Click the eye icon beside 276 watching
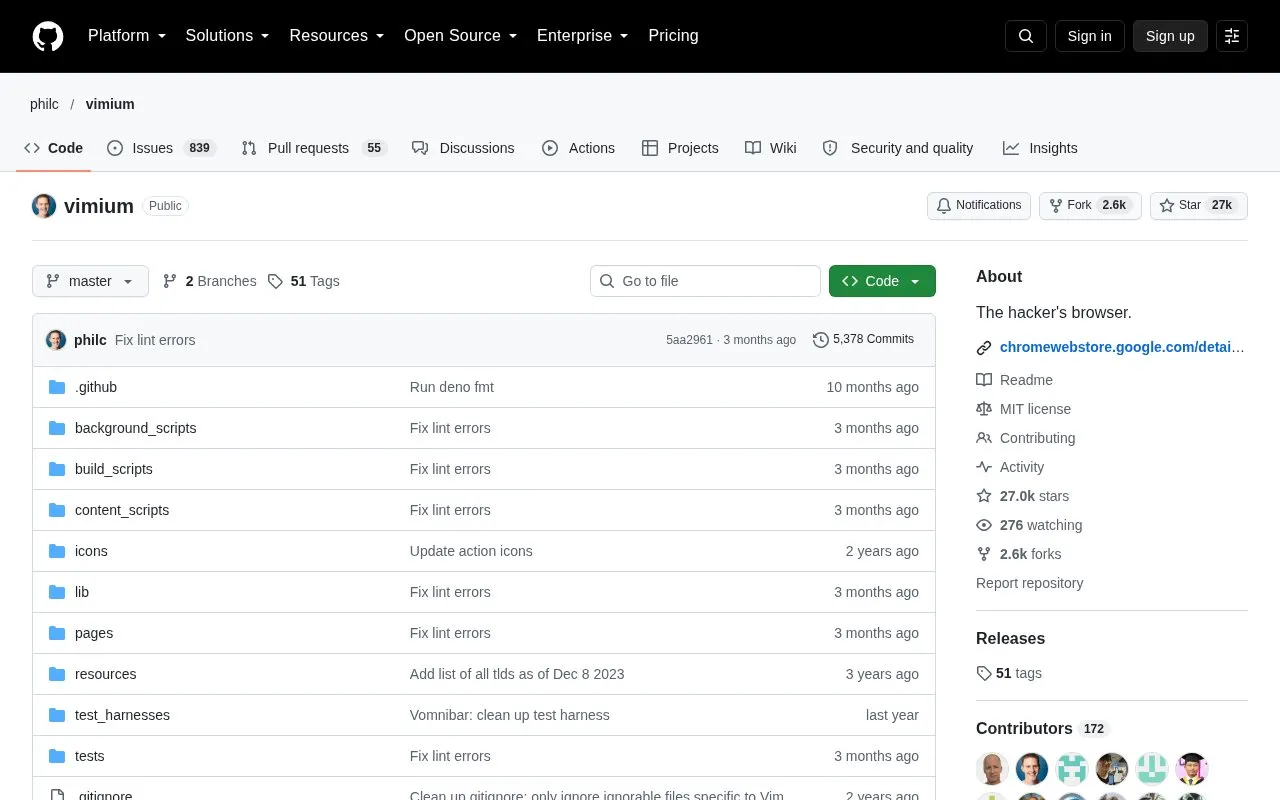This screenshot has width=1280, height=800. pyautogui.click(x=984, y=525)
